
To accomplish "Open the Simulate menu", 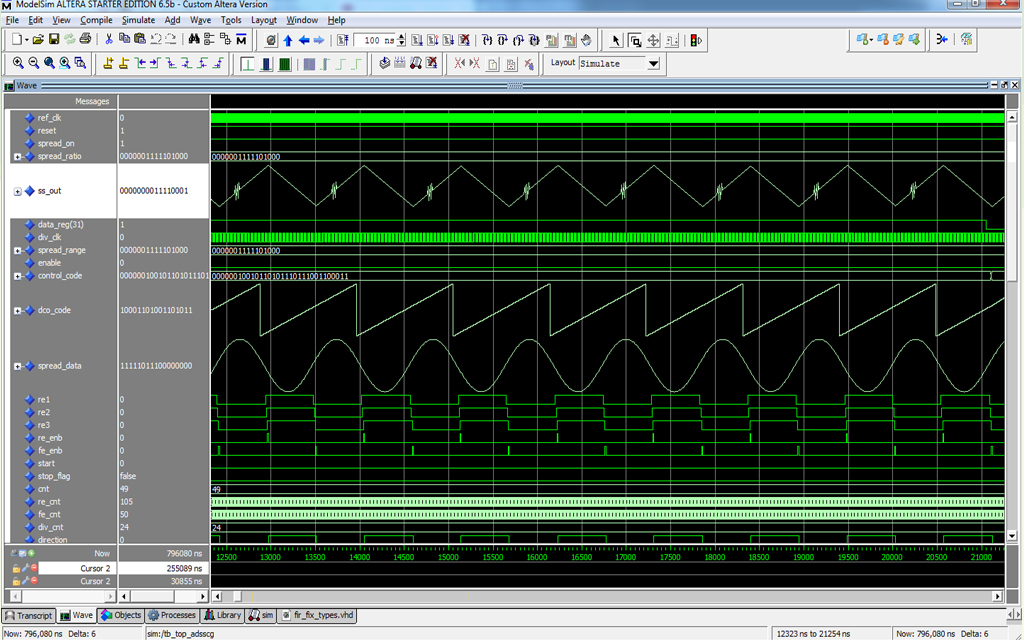I will coord(138,19).
